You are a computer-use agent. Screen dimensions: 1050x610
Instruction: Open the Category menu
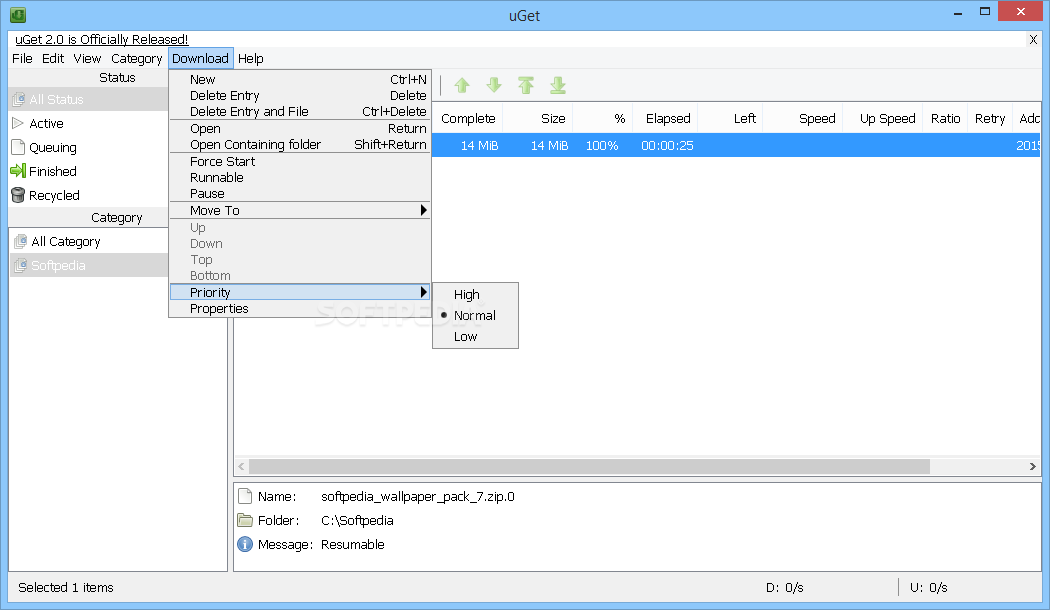(x=137, y=58)
